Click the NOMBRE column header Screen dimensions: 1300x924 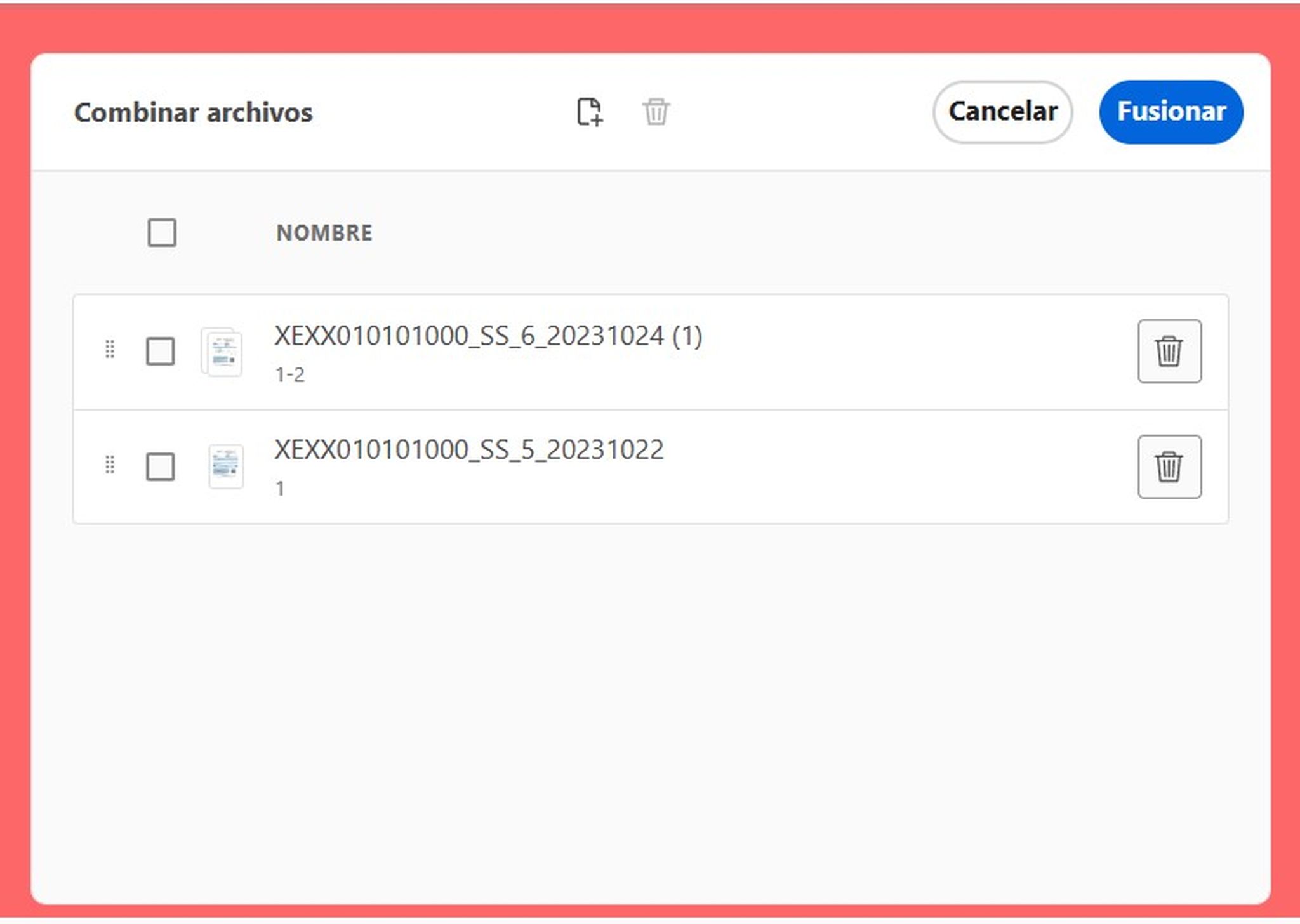tap(325, 232)
